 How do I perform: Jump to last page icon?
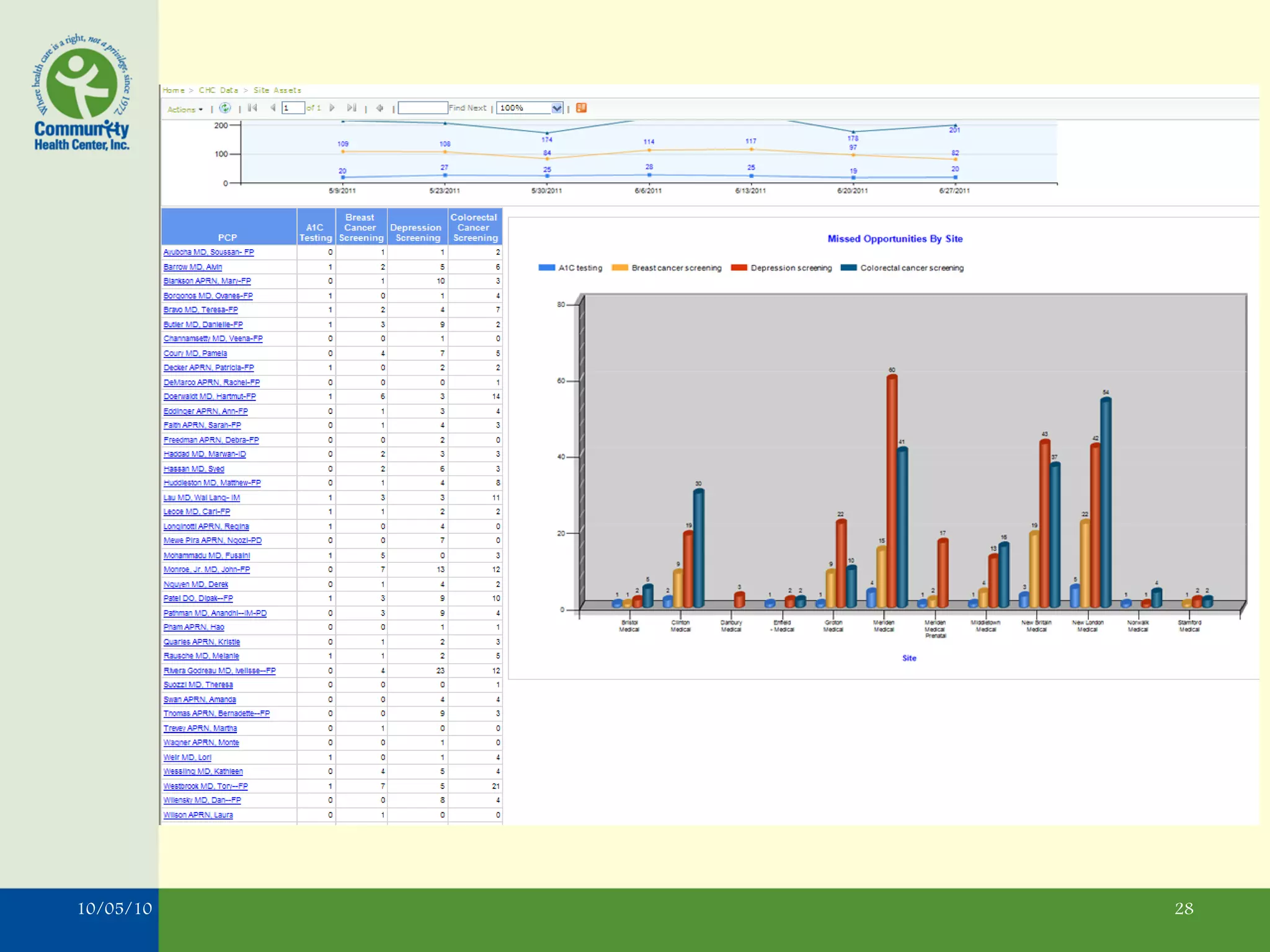[x=352, y=108]
